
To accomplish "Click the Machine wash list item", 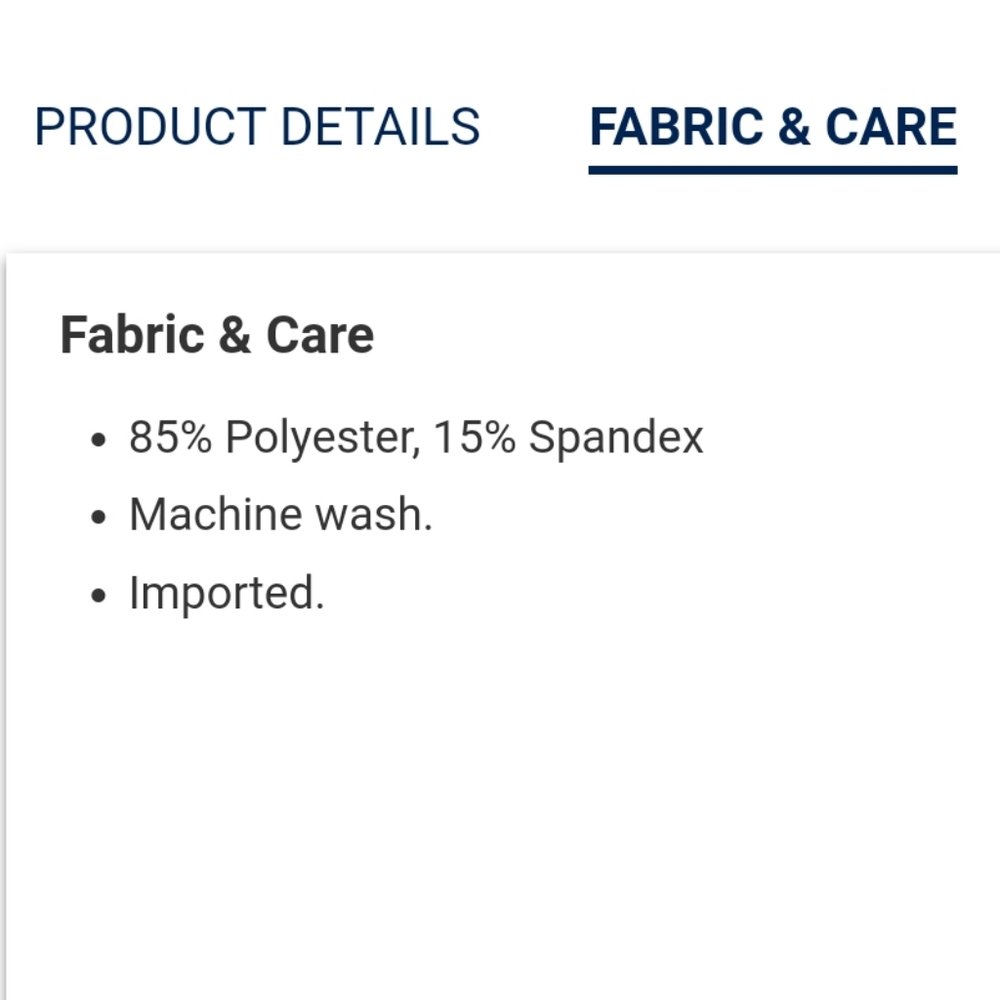I will 280,515.
